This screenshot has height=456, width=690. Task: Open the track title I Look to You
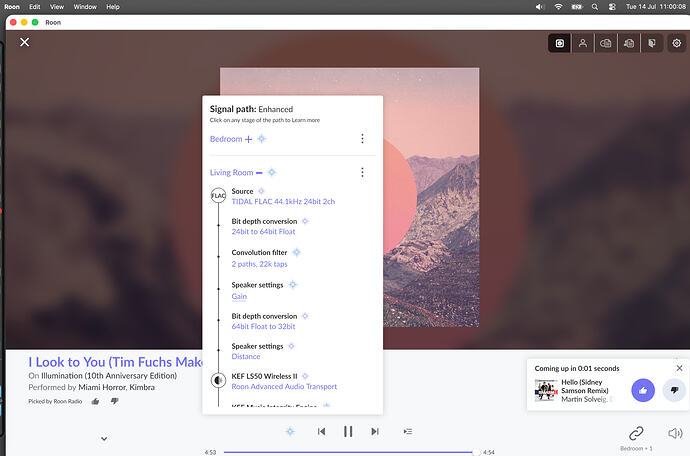coord(115,362)
